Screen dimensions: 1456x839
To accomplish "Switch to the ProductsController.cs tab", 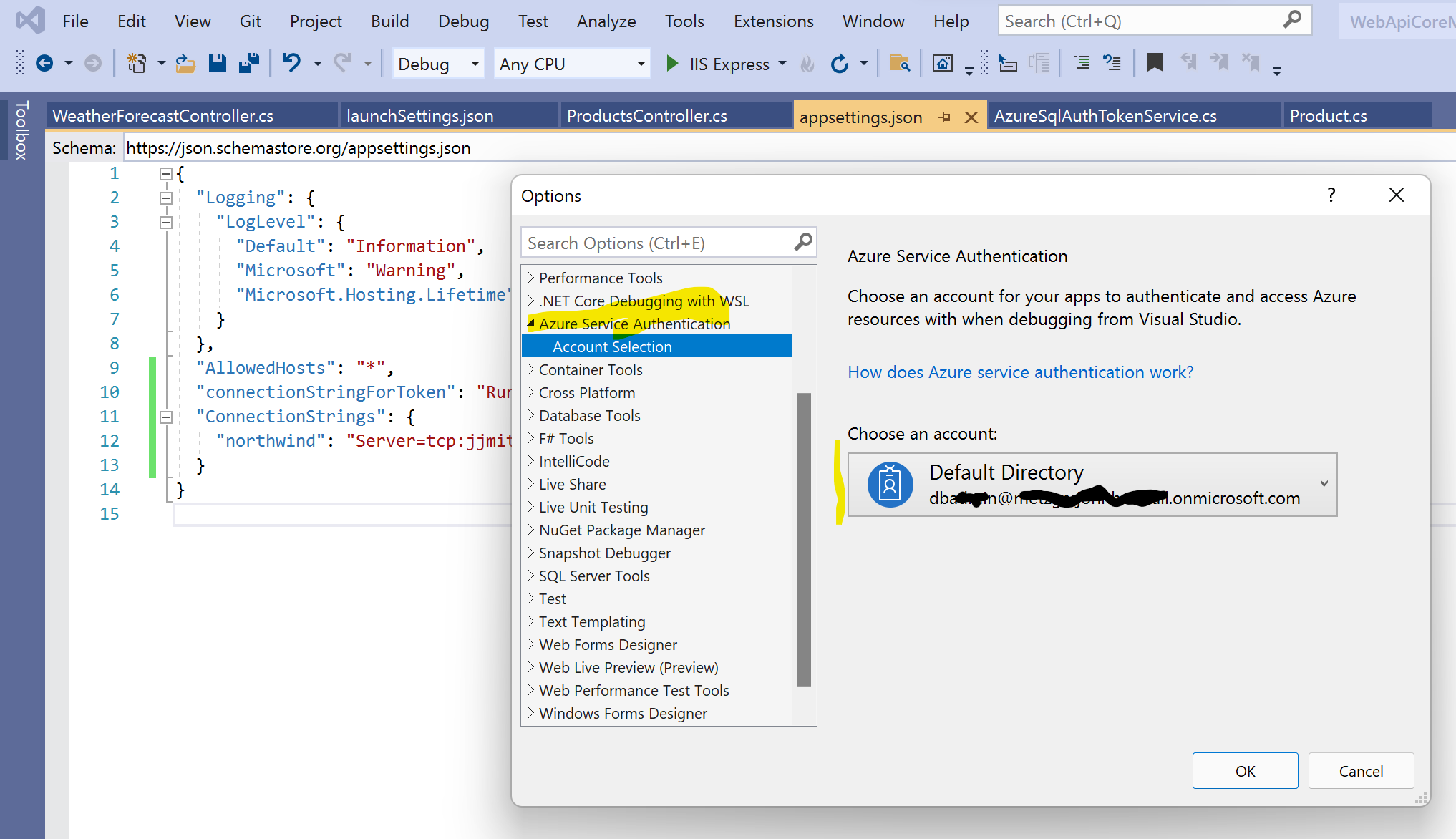I will (x=646, y=116).
